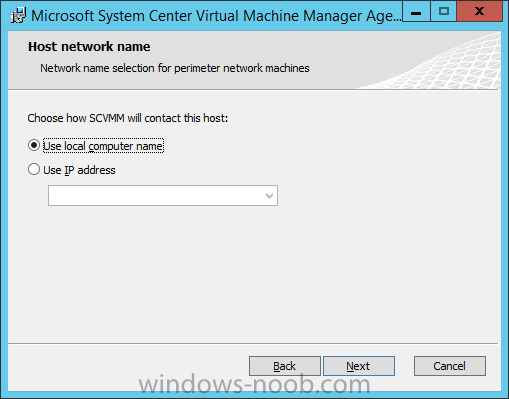
Task: Close the setup wizard with red X
Action: tap(480, 12)
